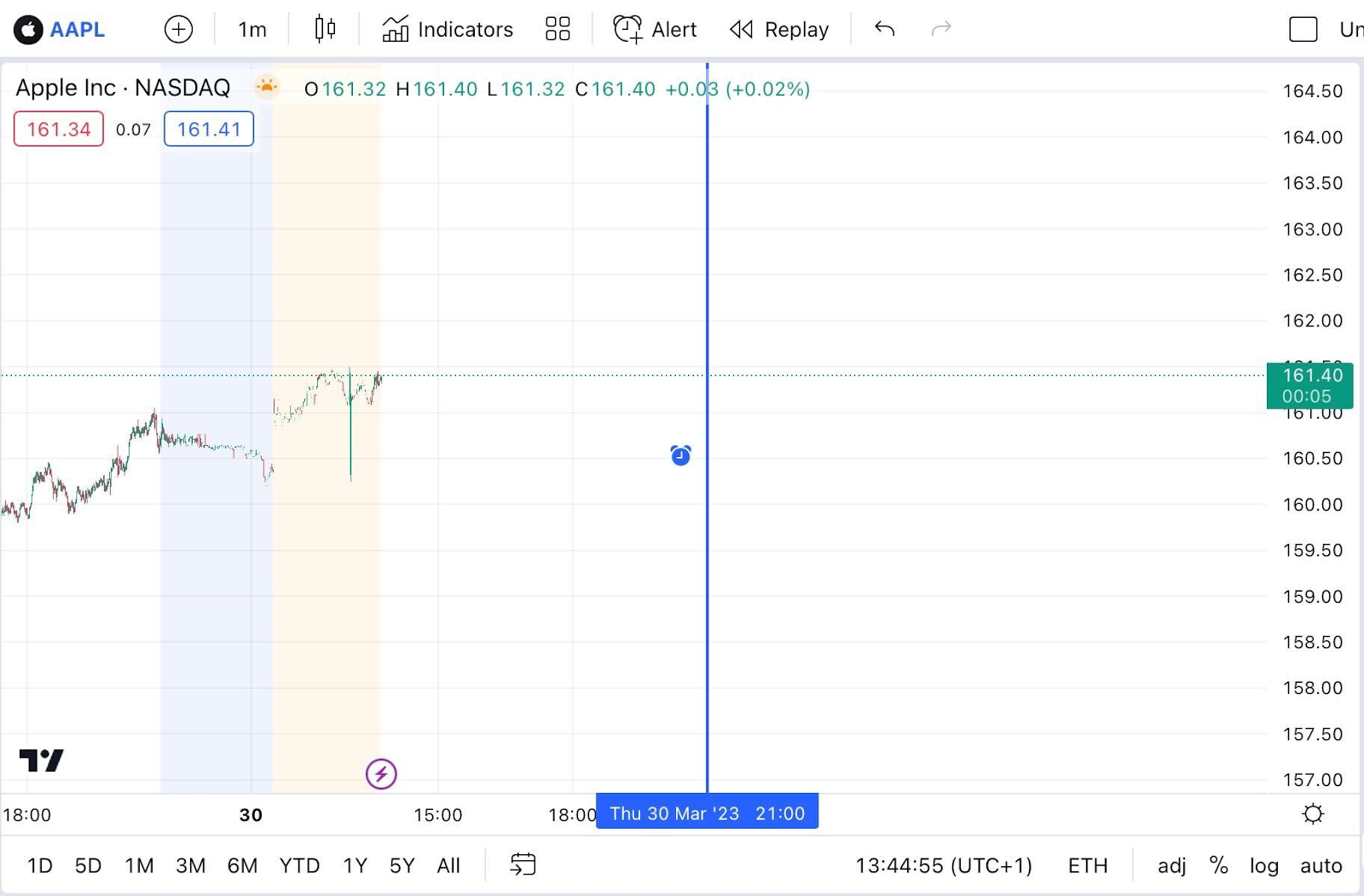
Task: Click the current price label 161.40
Action: point(1310,385)
